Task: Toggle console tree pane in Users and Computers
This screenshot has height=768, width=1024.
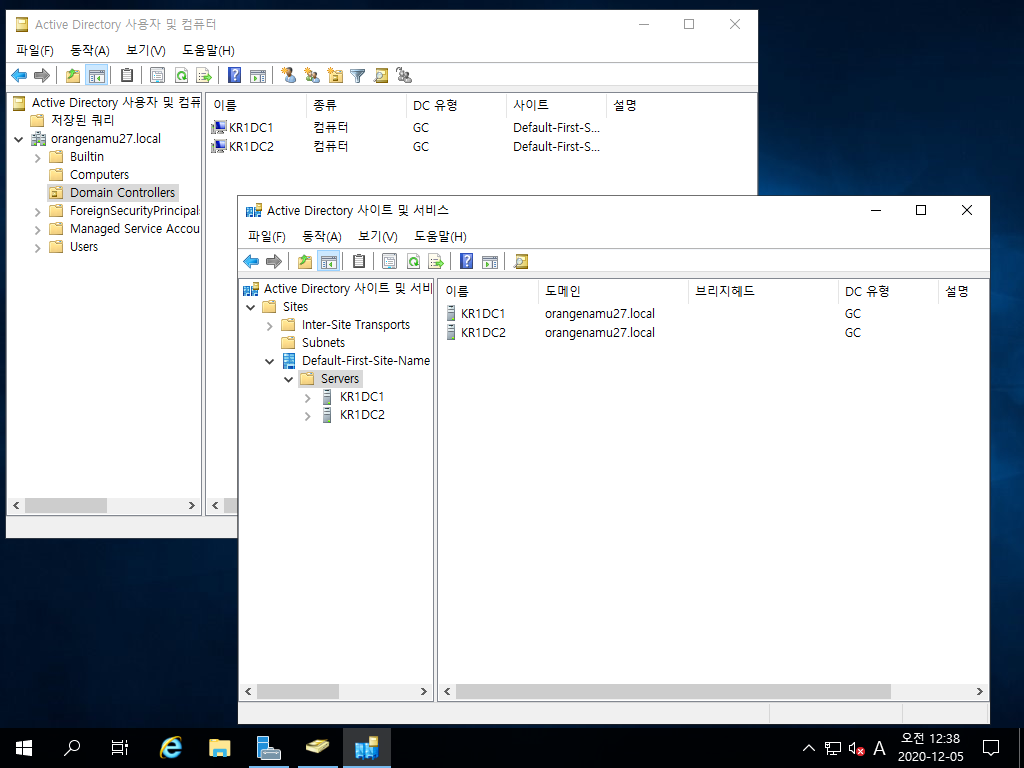Action: pos(97,76)
